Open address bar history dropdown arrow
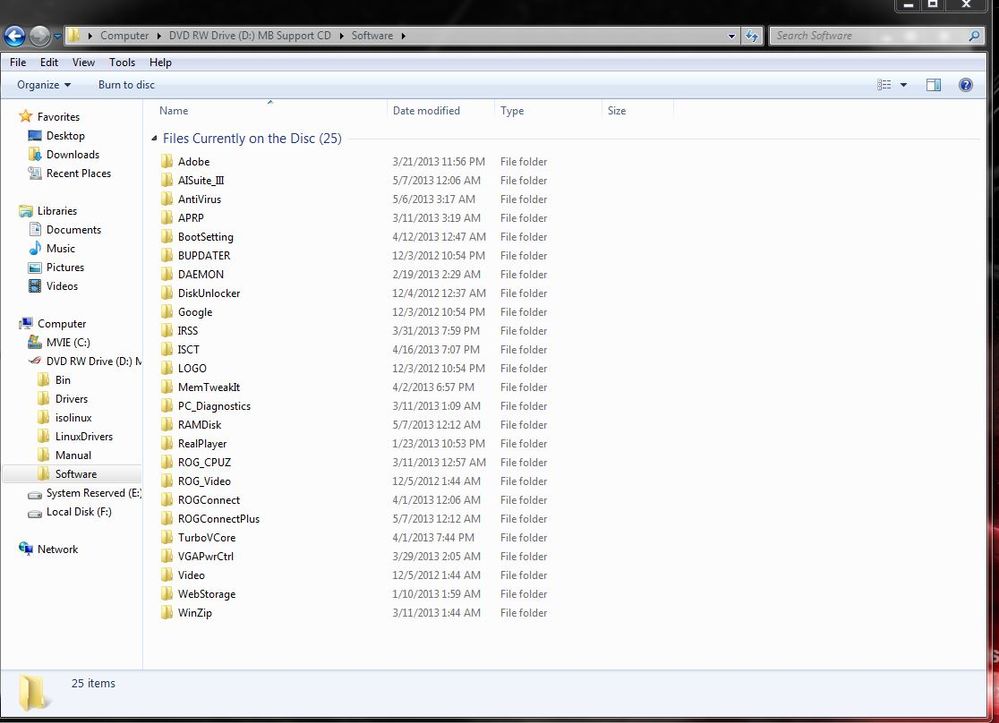999x723 pixels. click(731, 36)
